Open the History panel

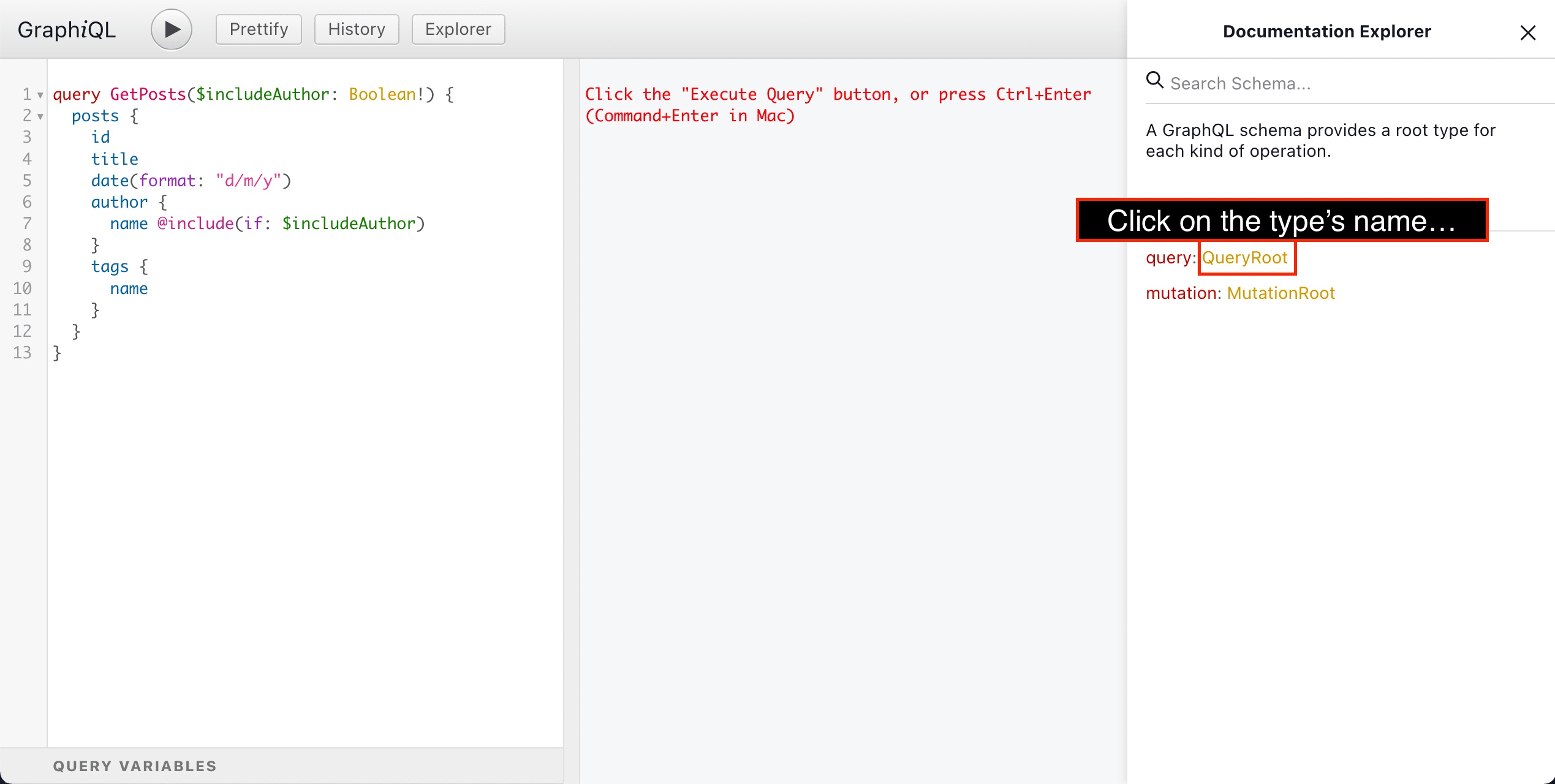(x=355, y=29)
